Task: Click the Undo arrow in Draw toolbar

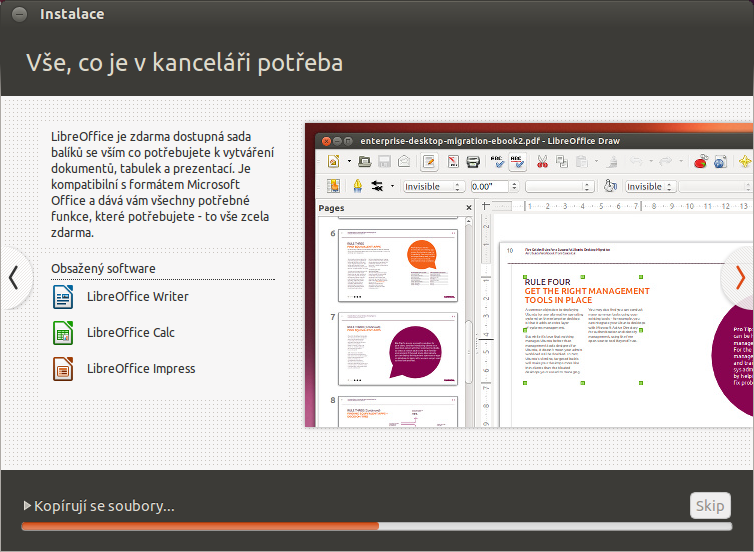Action: tap(636, 162)
